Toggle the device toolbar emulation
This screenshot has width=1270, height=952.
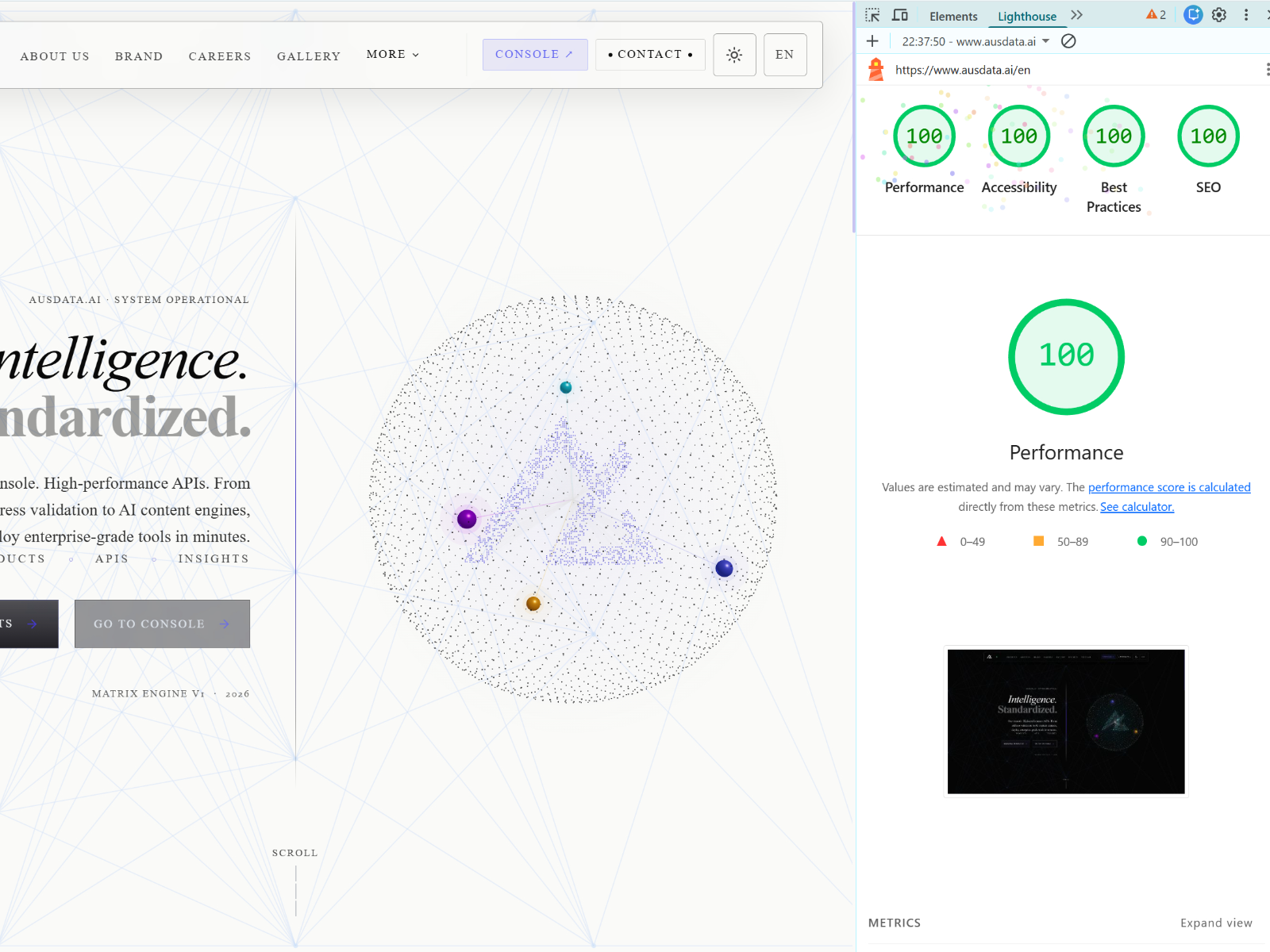point(900,15)
